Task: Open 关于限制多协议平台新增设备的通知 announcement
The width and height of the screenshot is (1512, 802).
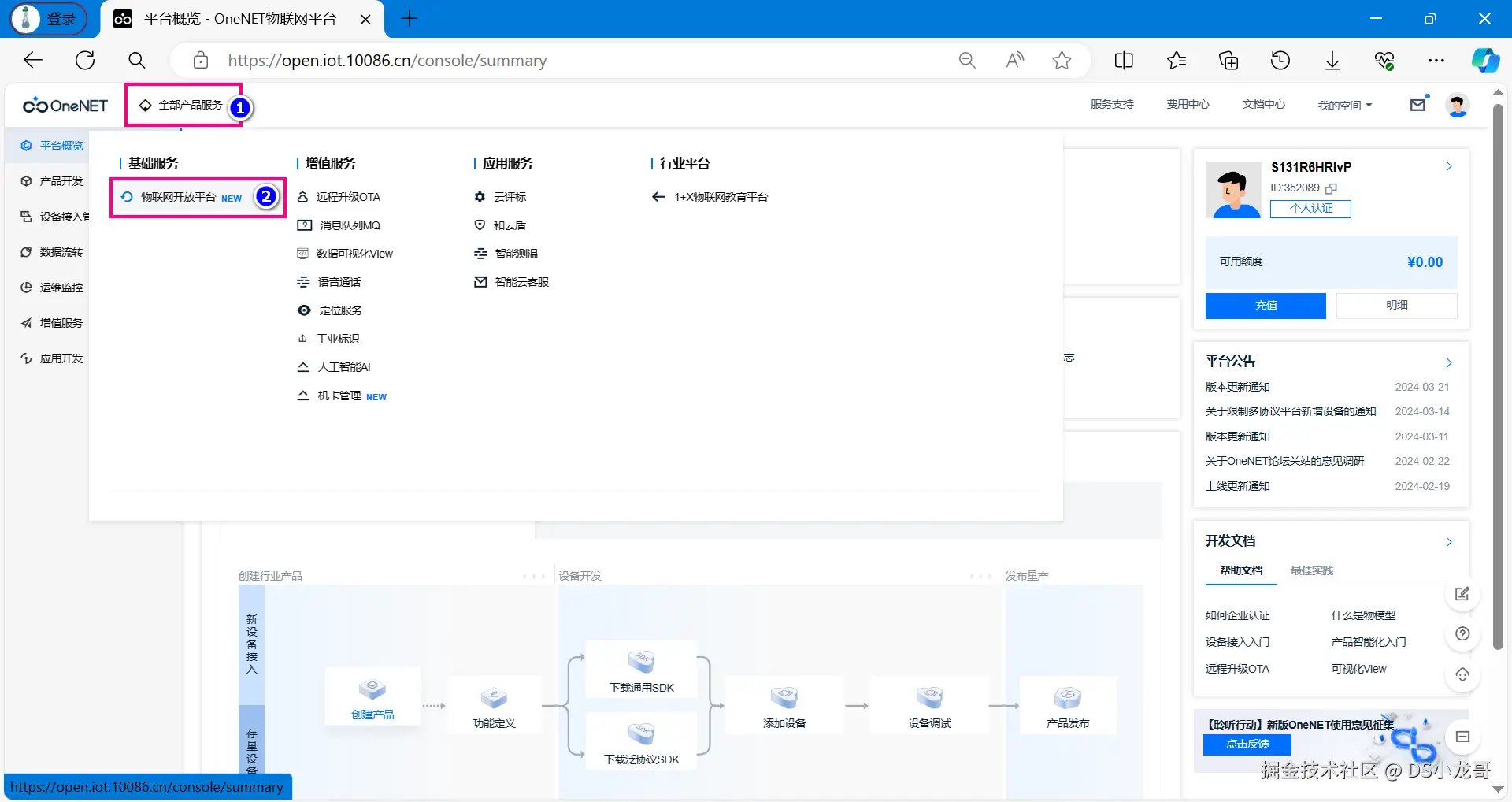Action: click(1291, 411)
